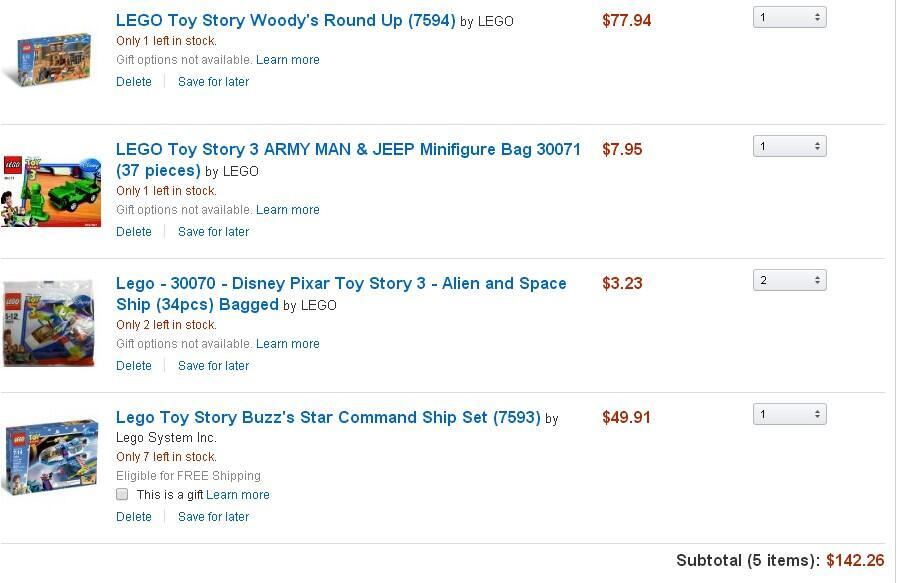
Task: Save Army Man & Jeep for later
Action: pos(213,232)
